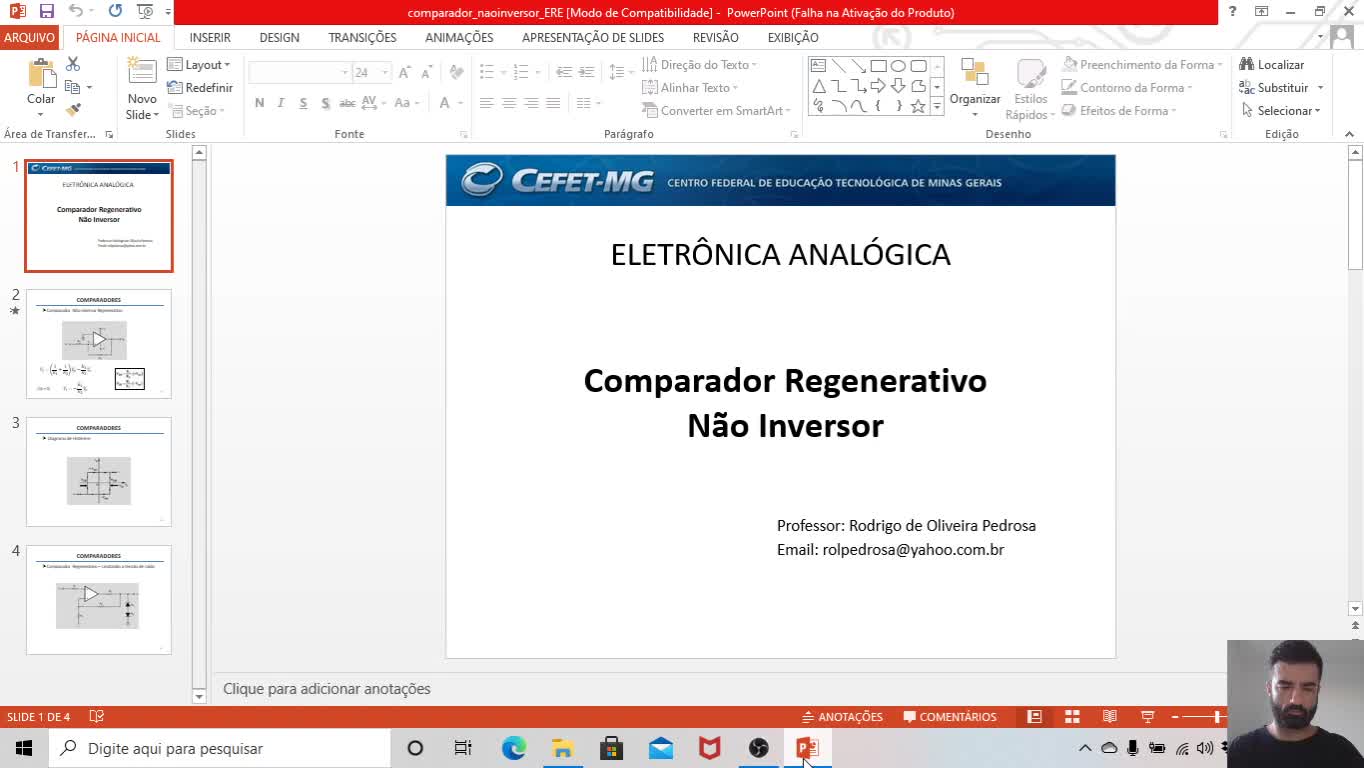Open the Layout dropdown
The height and width of the screenshot is (768, 1364).
click(199, 65)
